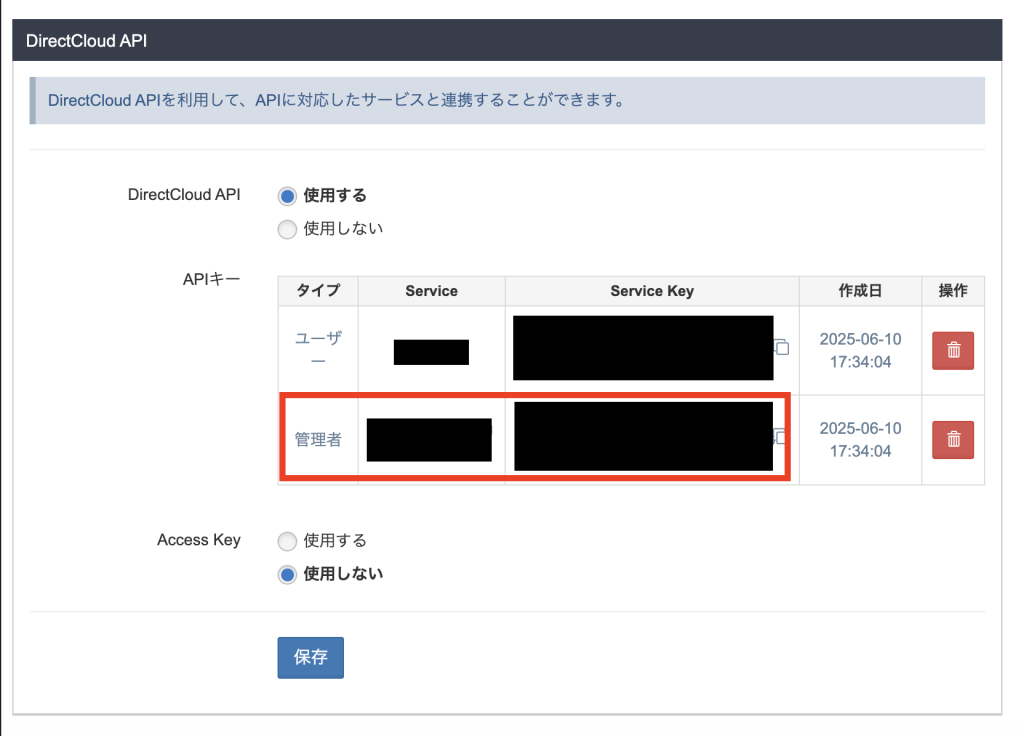Screen dimensions: 1024x736
Task: Delete the ユーザー API key with trash icon
Action: pos(952,350)
